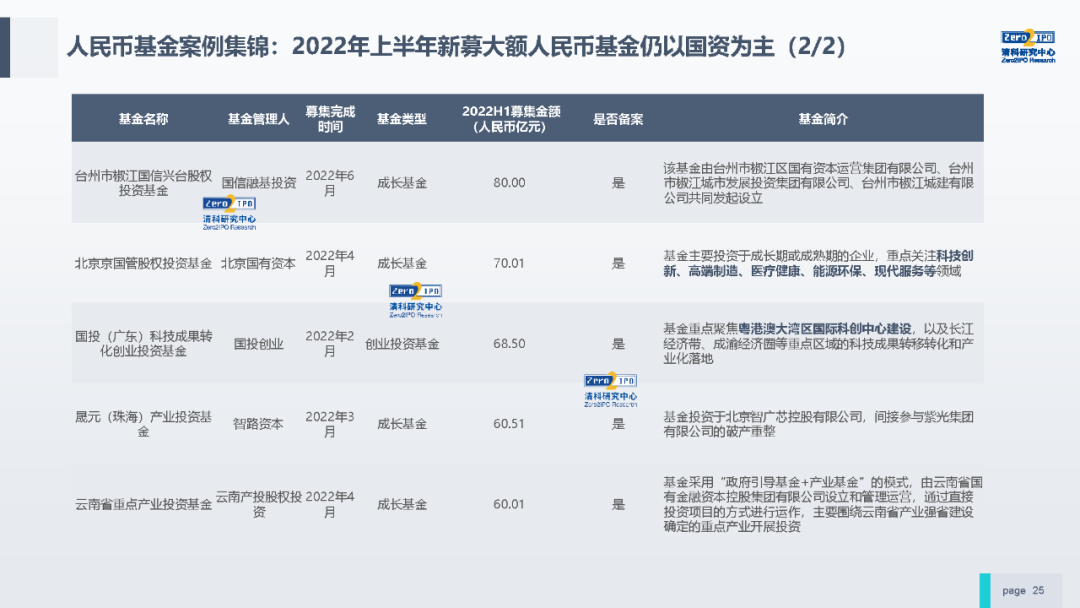Click the 智路资本 fund manager cell
Image resolution: width=1080 pixels, height=608 pixels.
(x=258, y=424)
